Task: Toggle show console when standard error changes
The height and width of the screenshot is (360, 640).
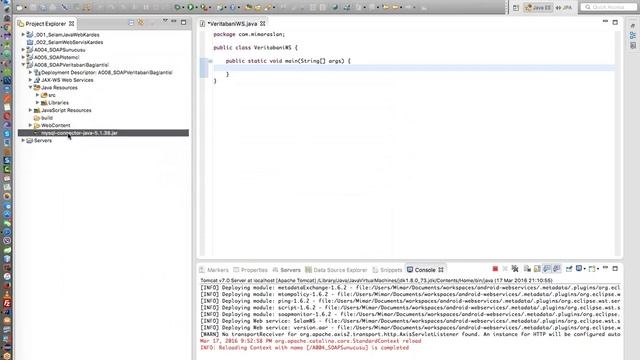Action: pyautogui.click(x=557, y=269)
